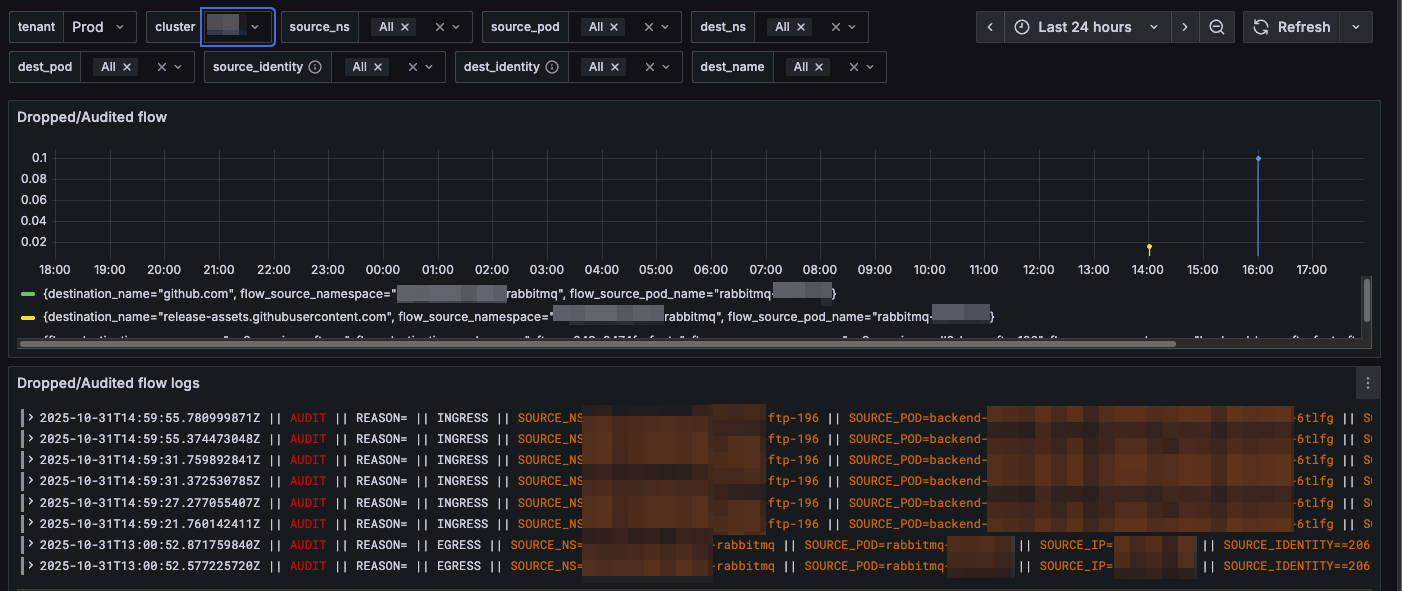
Task: Zoom out the time range
Action: 1217,27
